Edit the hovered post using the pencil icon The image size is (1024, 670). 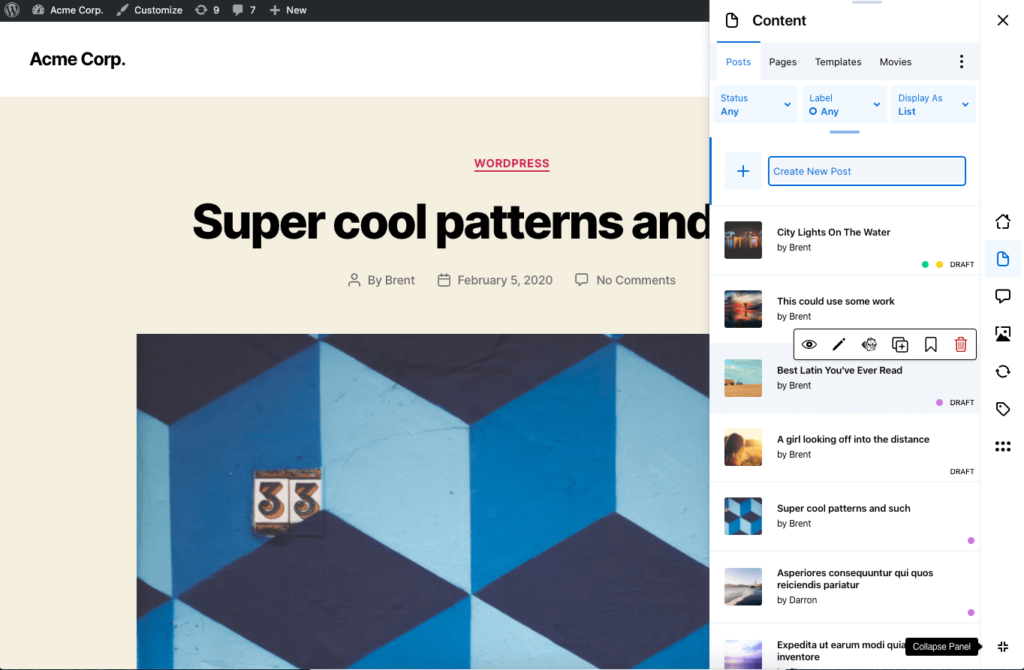[839, 344]
